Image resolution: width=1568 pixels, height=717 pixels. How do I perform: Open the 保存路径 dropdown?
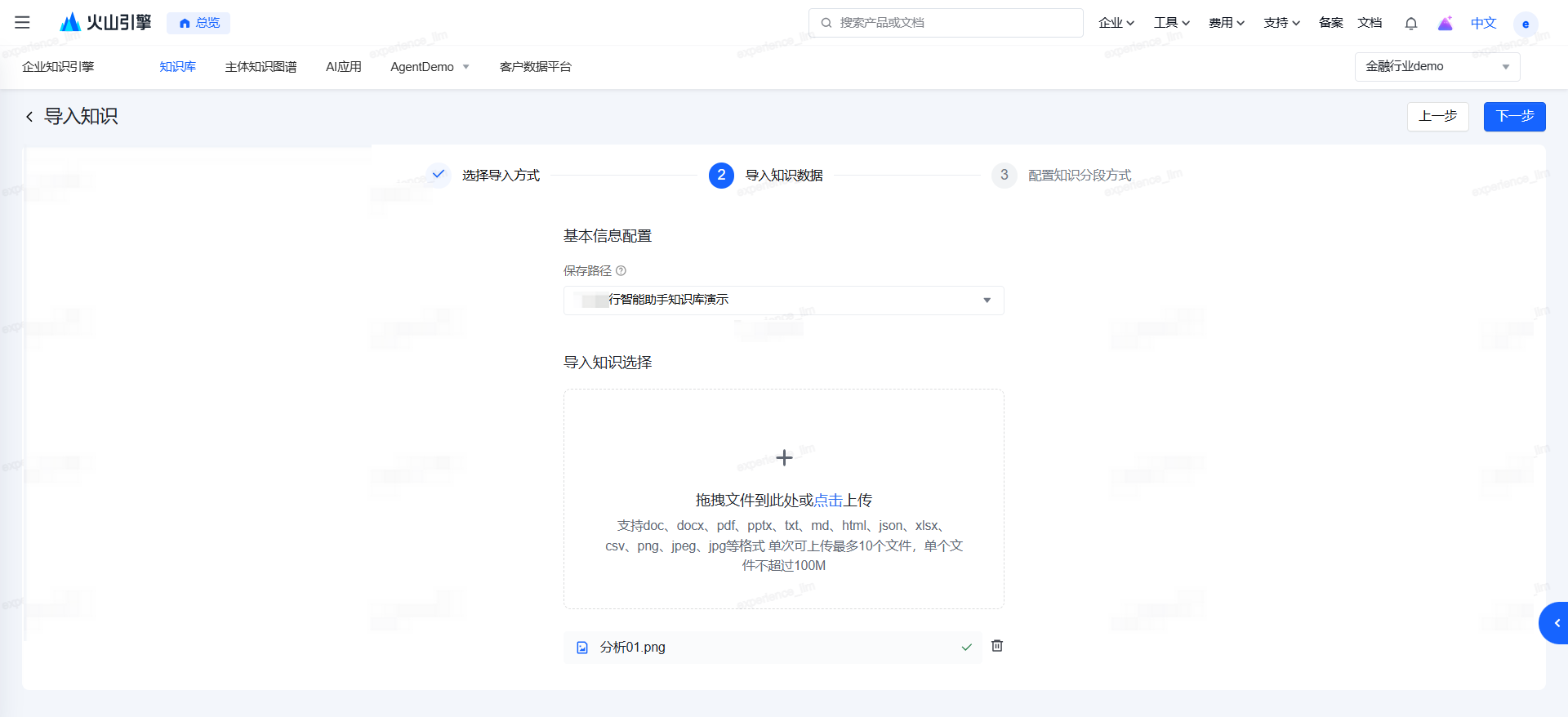coord(784,301)
